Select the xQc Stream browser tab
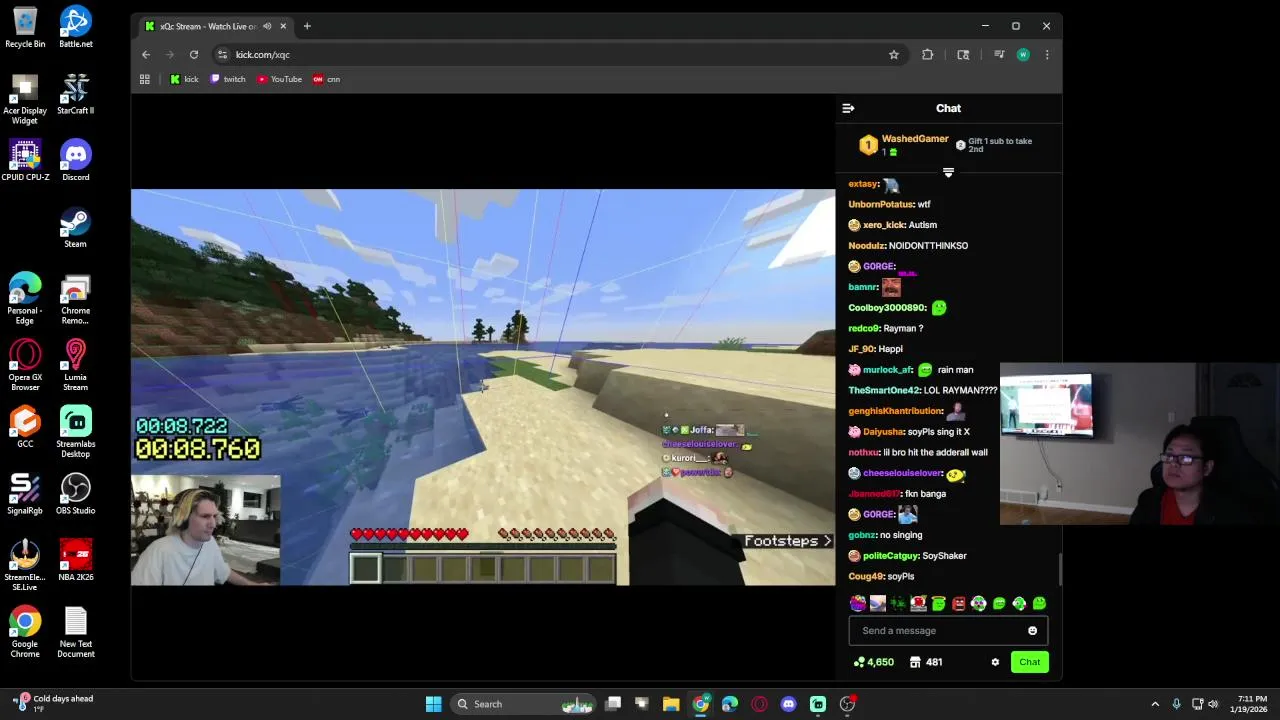 pyautogui.click(x=215, y=26)
